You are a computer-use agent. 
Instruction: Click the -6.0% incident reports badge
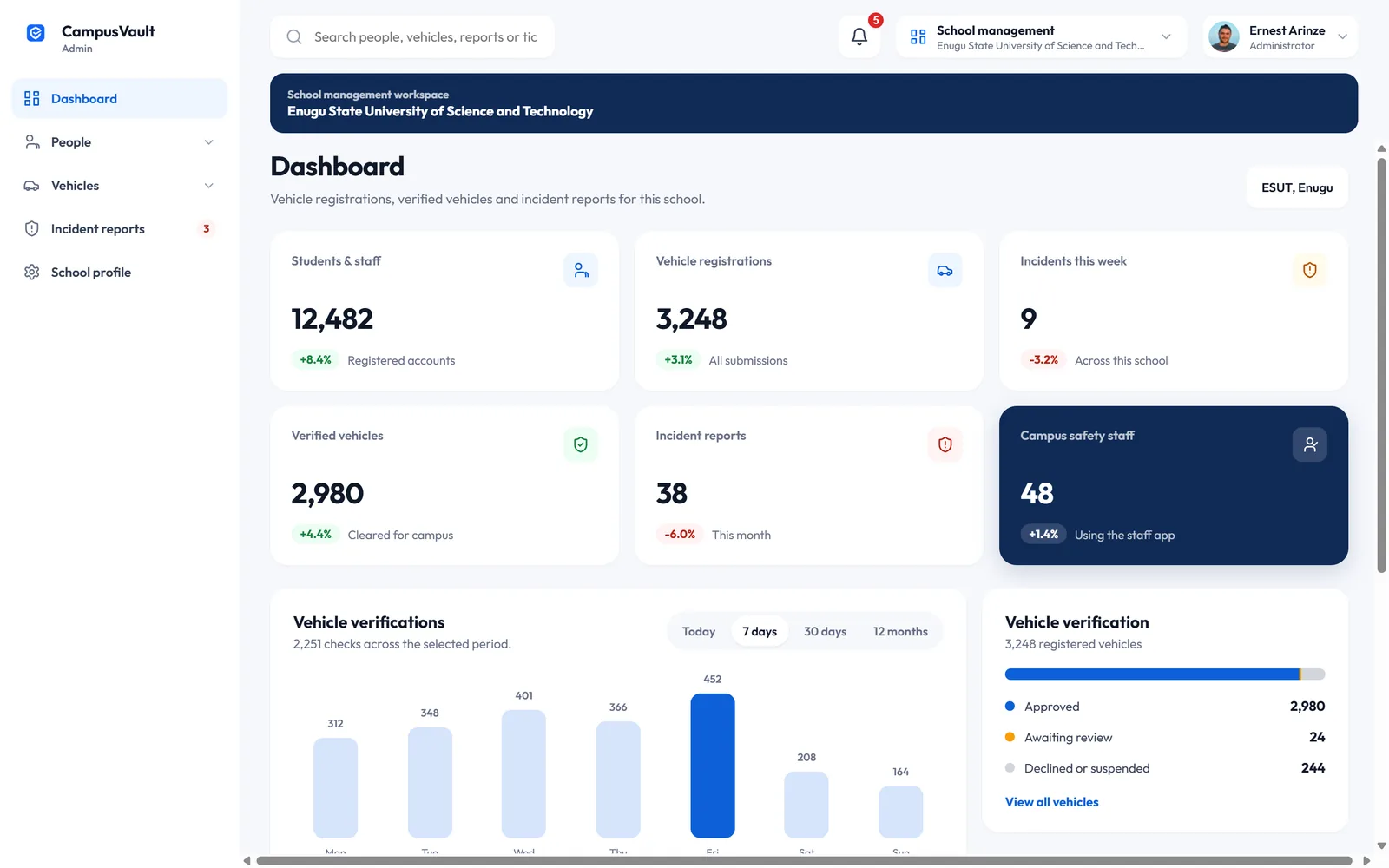coord(680,535)
